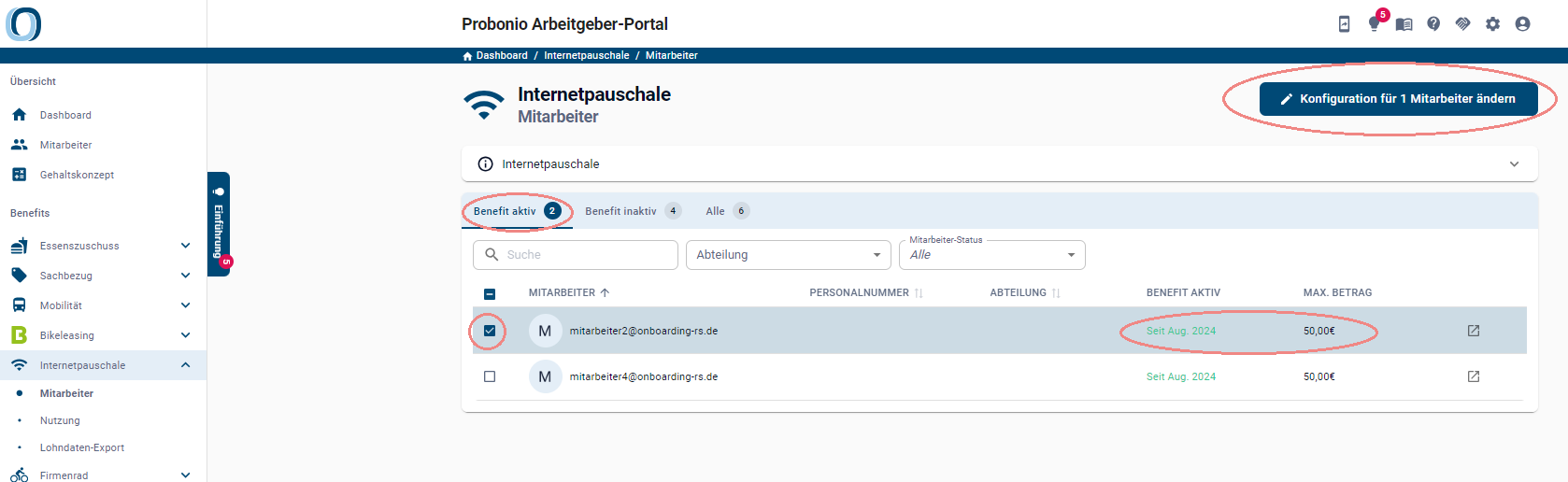
Task: Click the email mitarbeiter4@onboarding-rs.de
Action: 644,376
